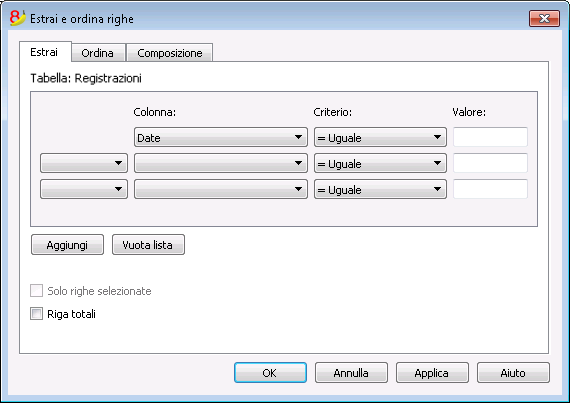Viewport: 570px width, 403px height.
Task: Click the Vuota lista button
Action: pos(148,245)
